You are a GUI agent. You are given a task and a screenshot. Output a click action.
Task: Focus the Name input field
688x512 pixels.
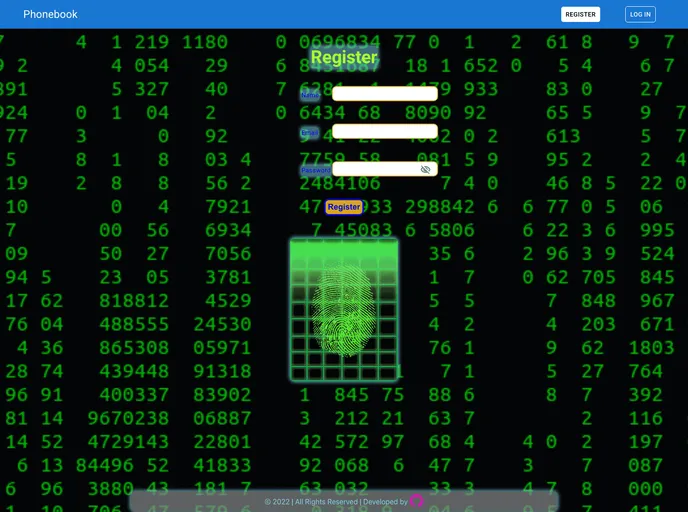[x=384, y=94]
